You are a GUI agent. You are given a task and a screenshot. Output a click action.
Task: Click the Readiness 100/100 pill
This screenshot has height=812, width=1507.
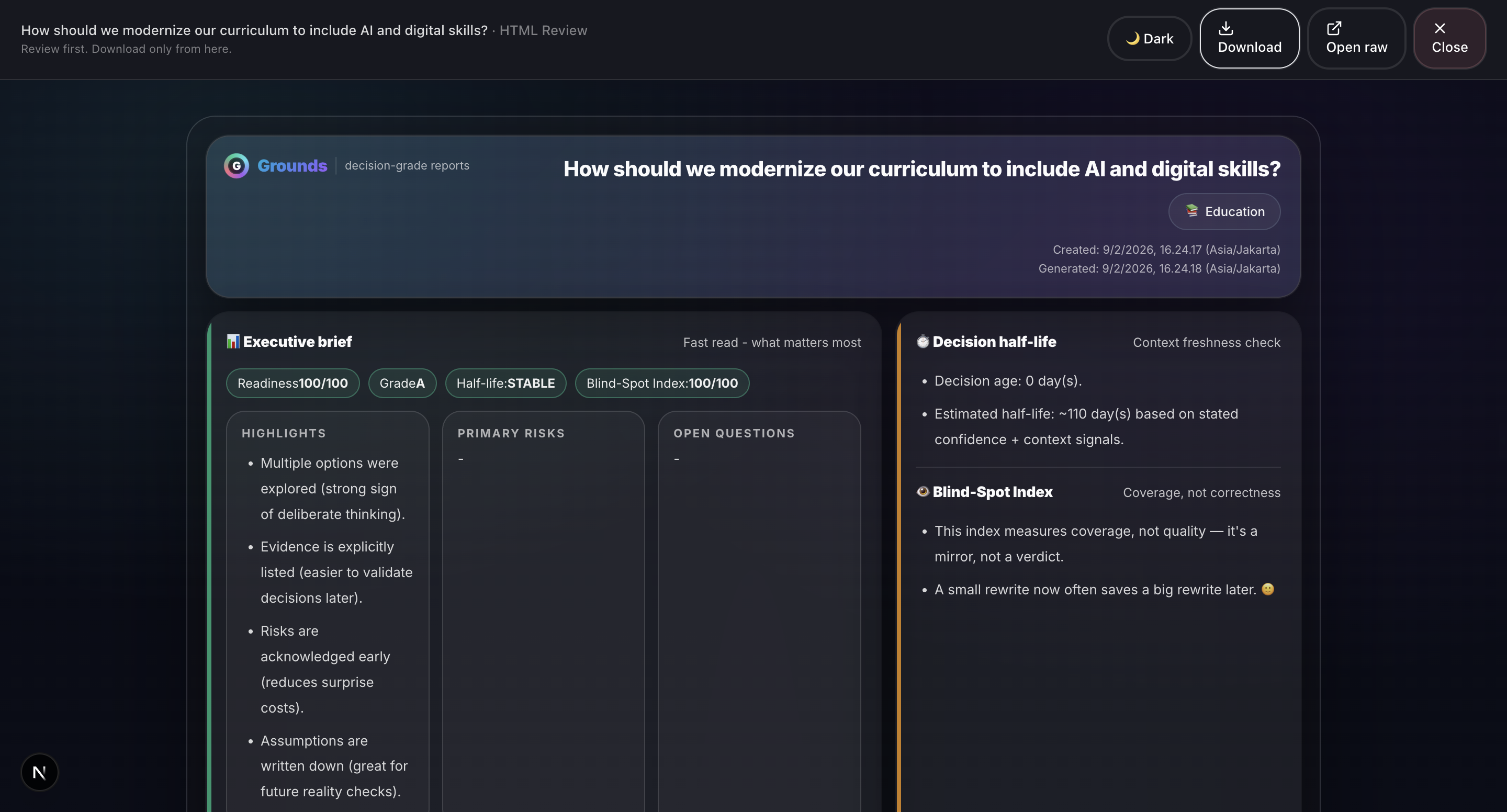point(293,383)
